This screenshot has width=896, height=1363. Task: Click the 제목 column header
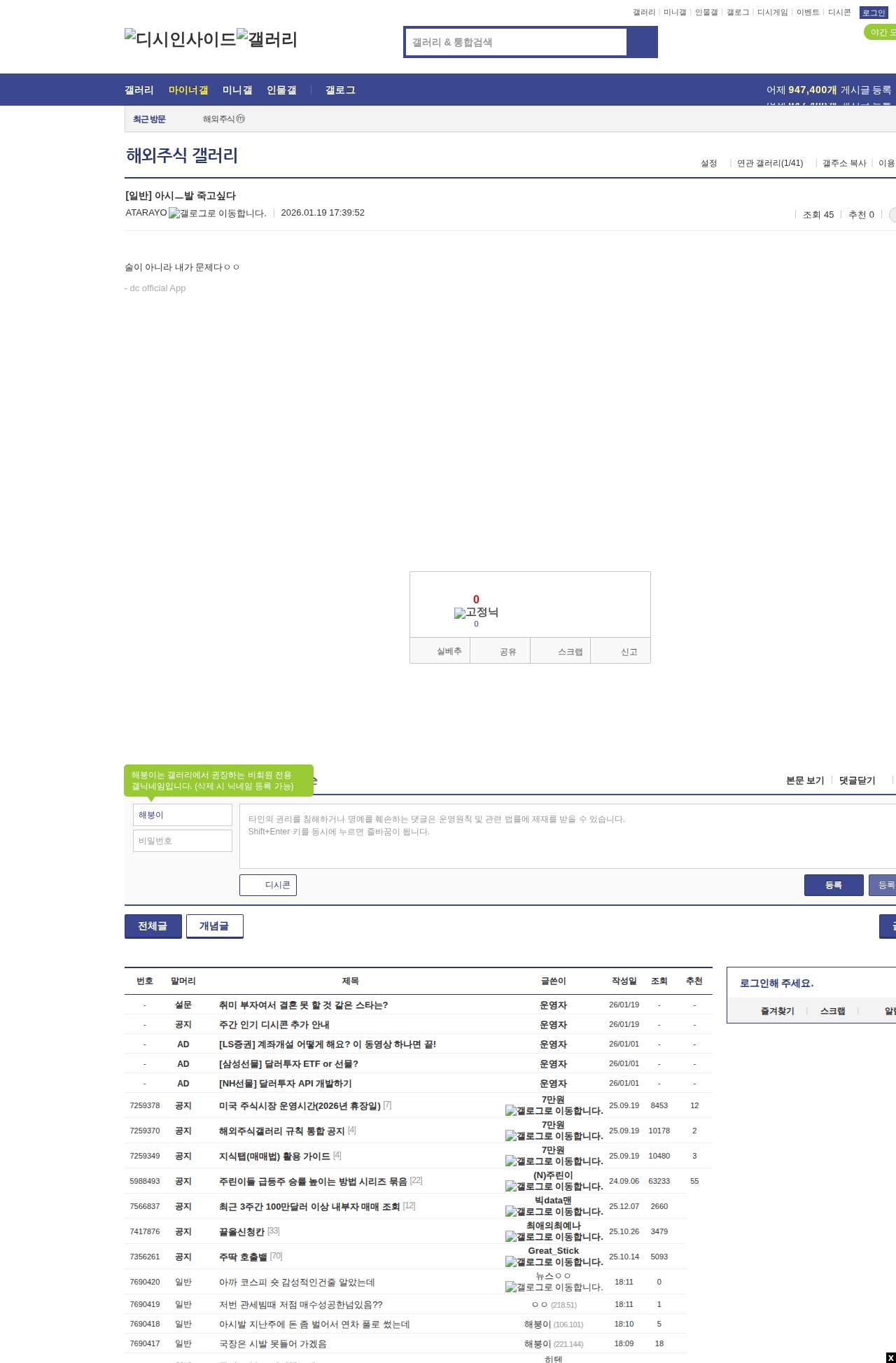point(351,981)
